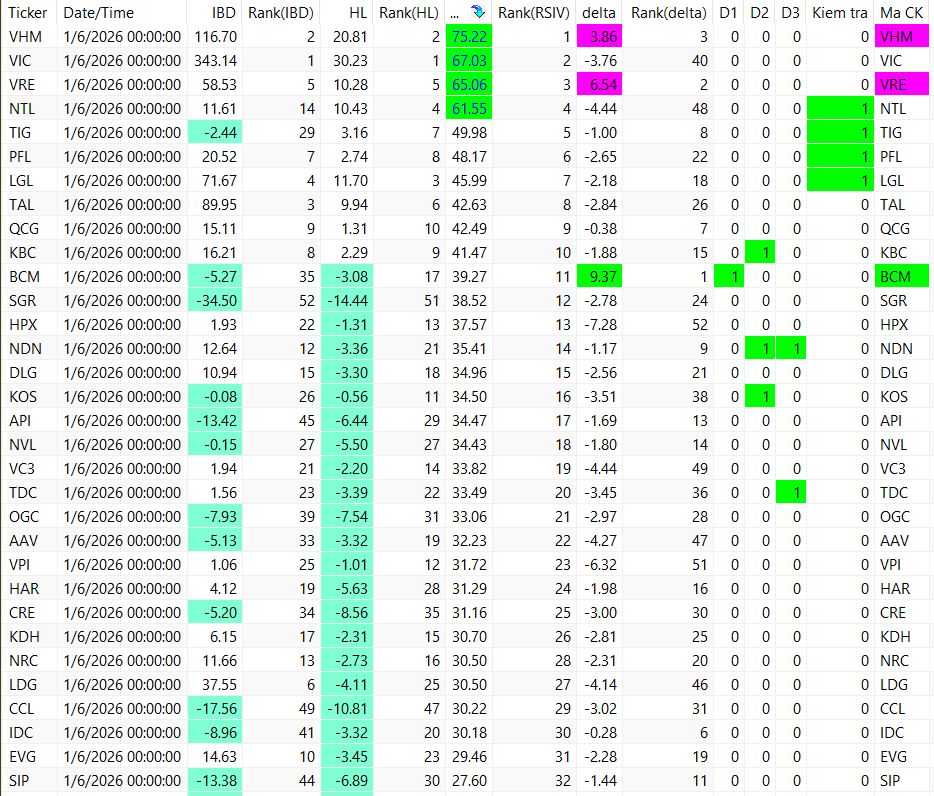Sort by Ticker column header

27,13
